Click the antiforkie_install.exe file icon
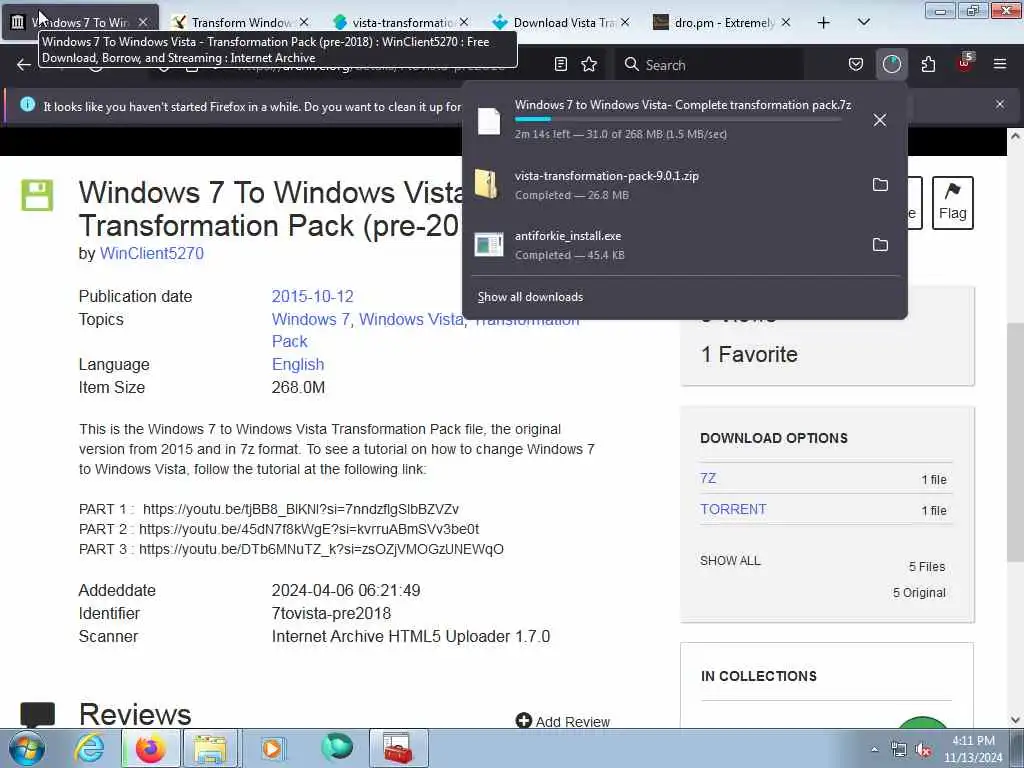Viewport: 1024px width, 768px height. click(x=488, y=244)
